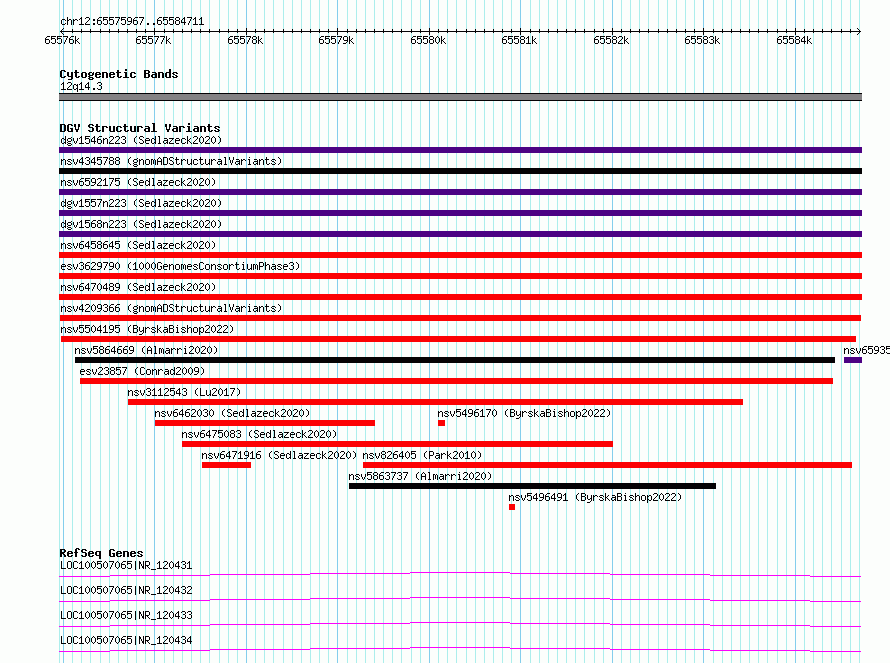Select the Cytogenetic Bands track title
The height and width of the screenshot is (663, 890).
coord(119,74)
